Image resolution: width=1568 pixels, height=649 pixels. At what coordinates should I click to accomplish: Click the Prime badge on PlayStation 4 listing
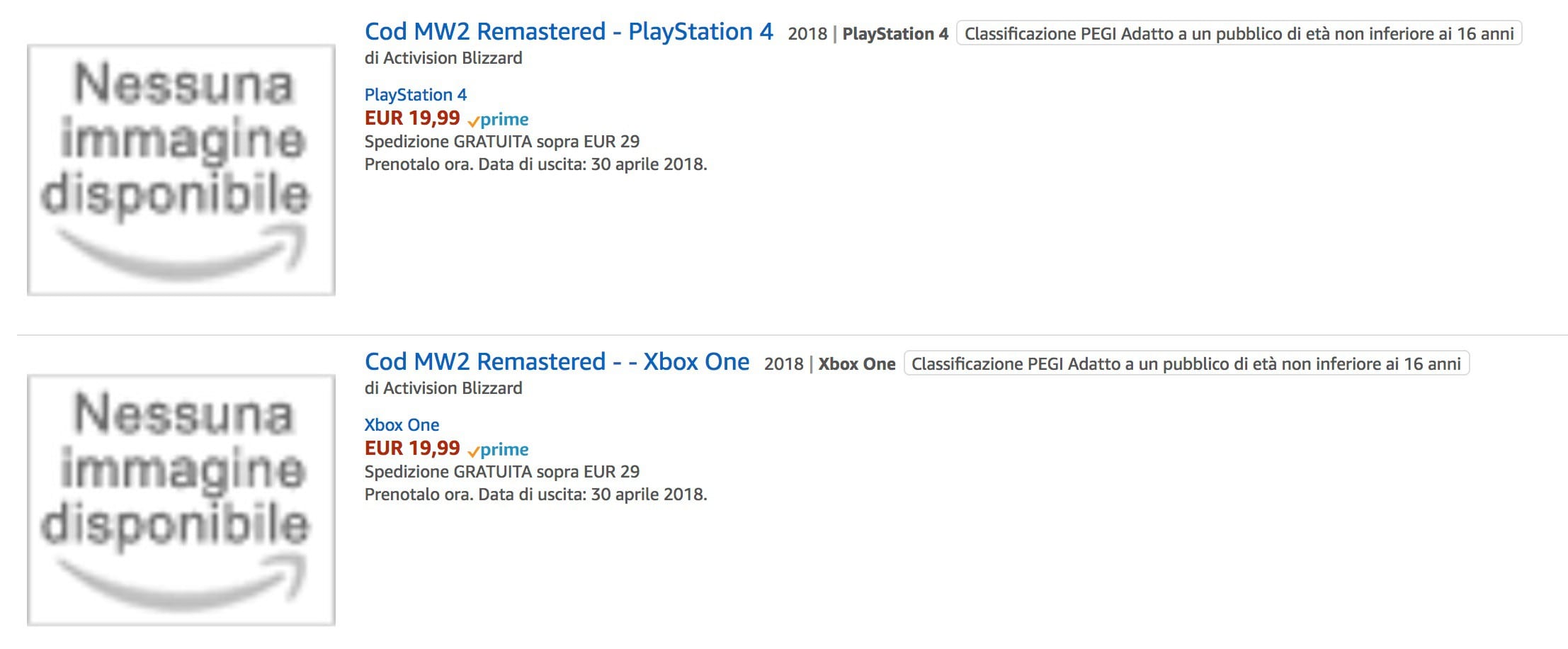point(499,119)
